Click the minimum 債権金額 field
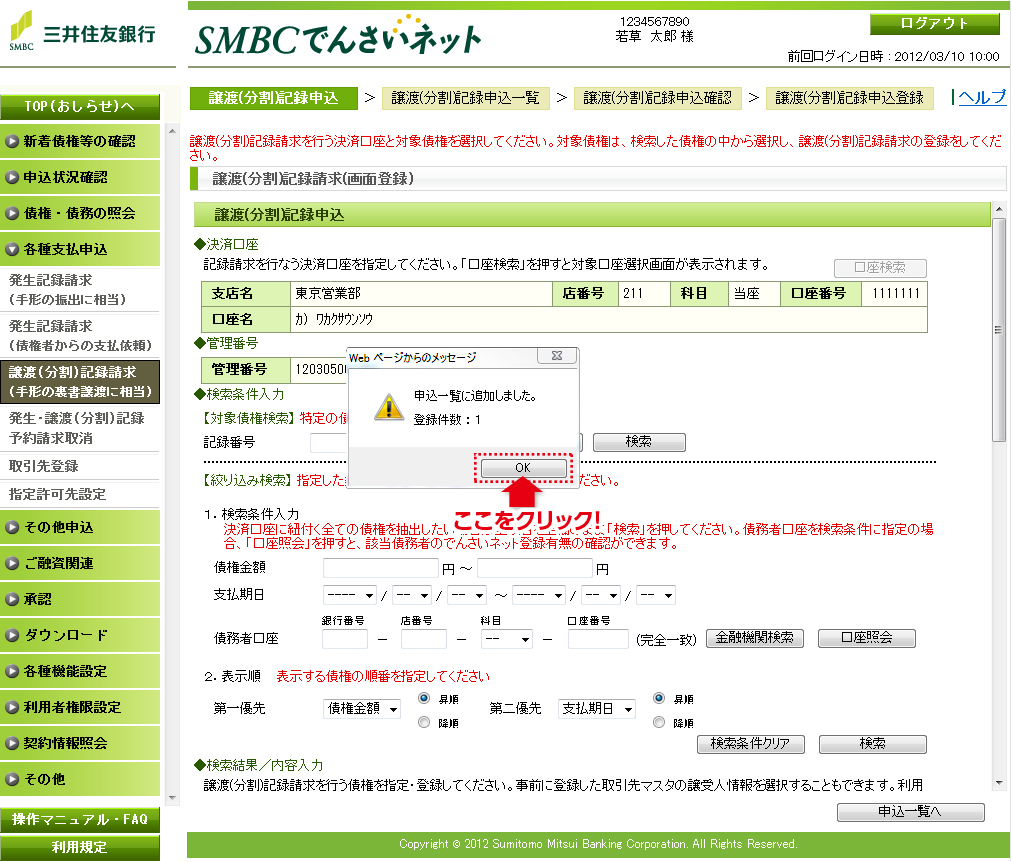Screen dimensions: 1012x862 pyautogui.click(x=381, y=568)
